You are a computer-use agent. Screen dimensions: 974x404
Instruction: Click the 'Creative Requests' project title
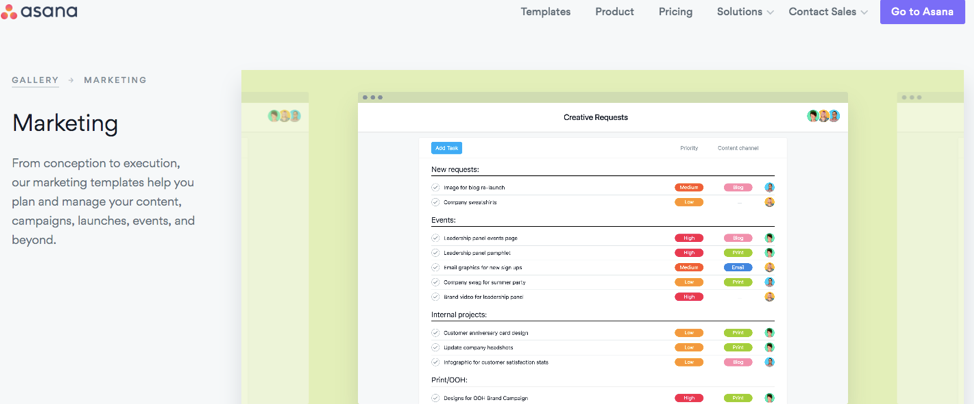pyautogui.click(x=596, y=117)
